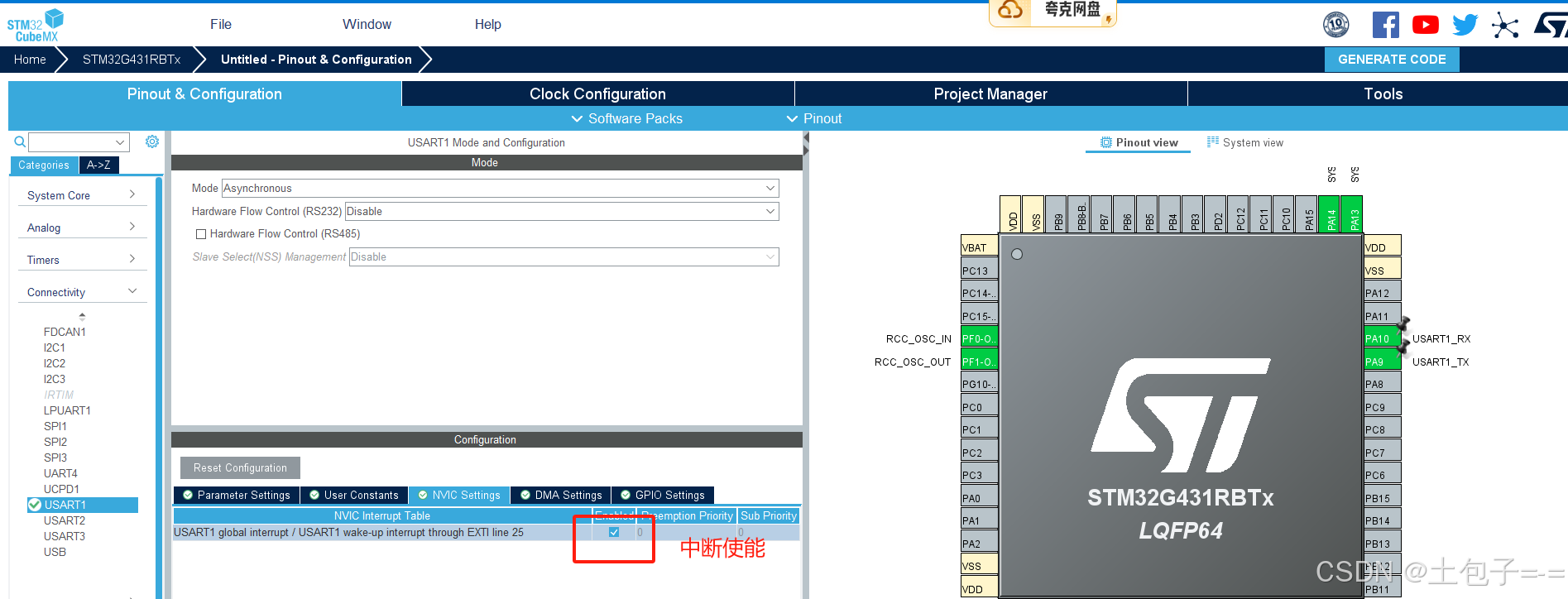The image size is (1568, 599).
Task: Click the STM32G431RBTx breadcrumb
Action: pos(132,60)
